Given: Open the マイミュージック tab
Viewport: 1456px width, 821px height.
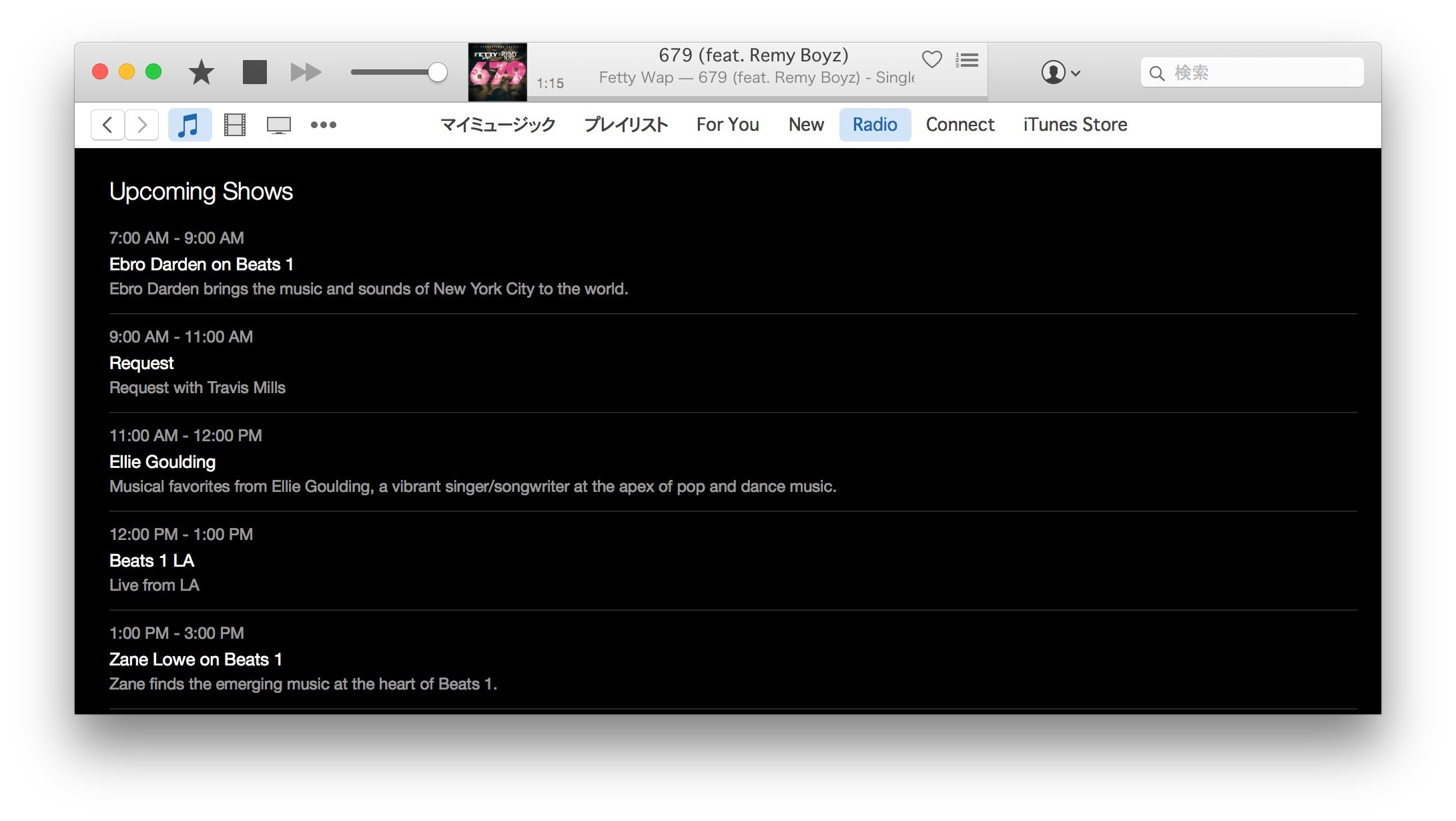Looking at the screenshot, I should tap(498, 125).
